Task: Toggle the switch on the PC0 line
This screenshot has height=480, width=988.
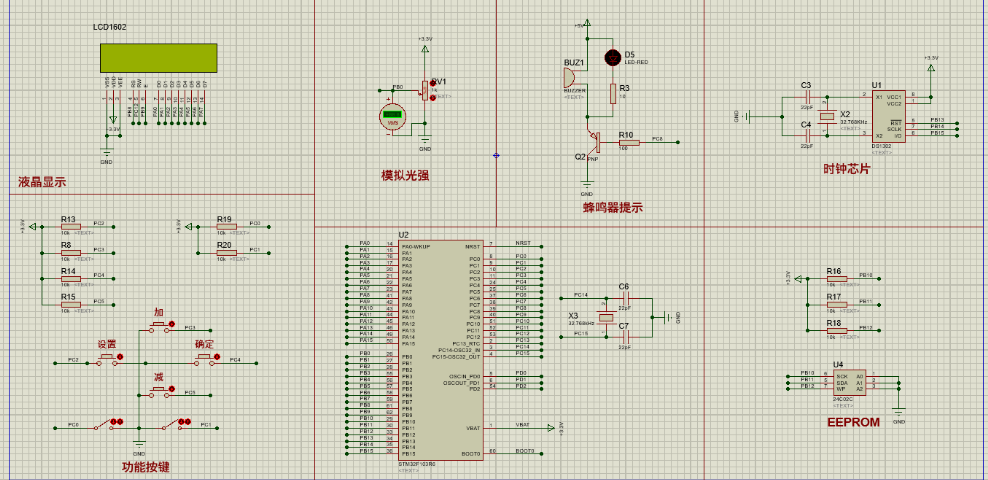Action: point(108,424)
